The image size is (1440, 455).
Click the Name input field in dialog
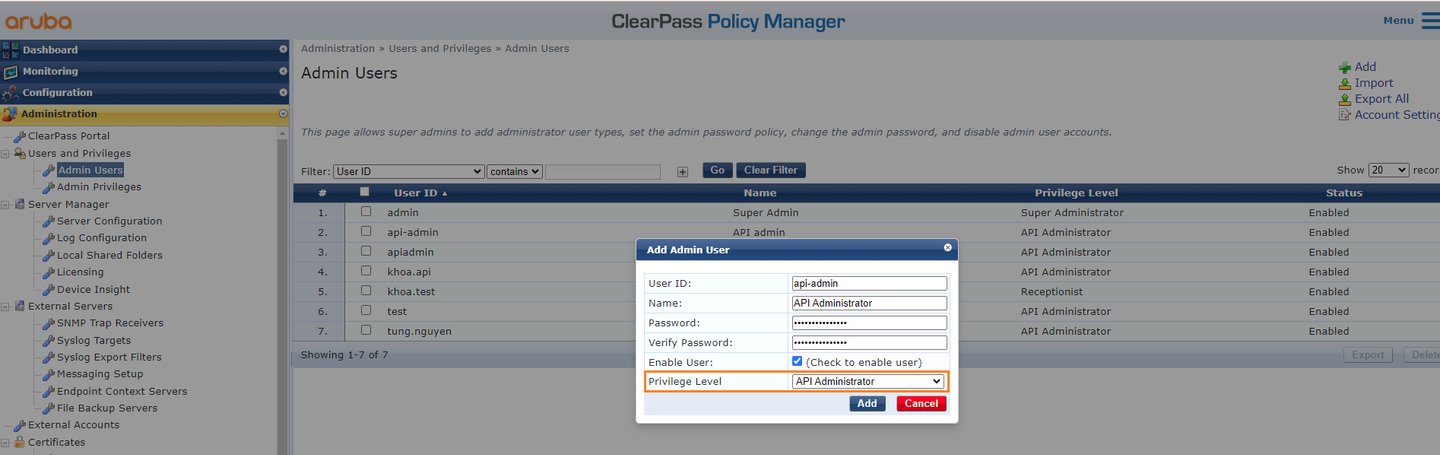click(x=869, y=303)
